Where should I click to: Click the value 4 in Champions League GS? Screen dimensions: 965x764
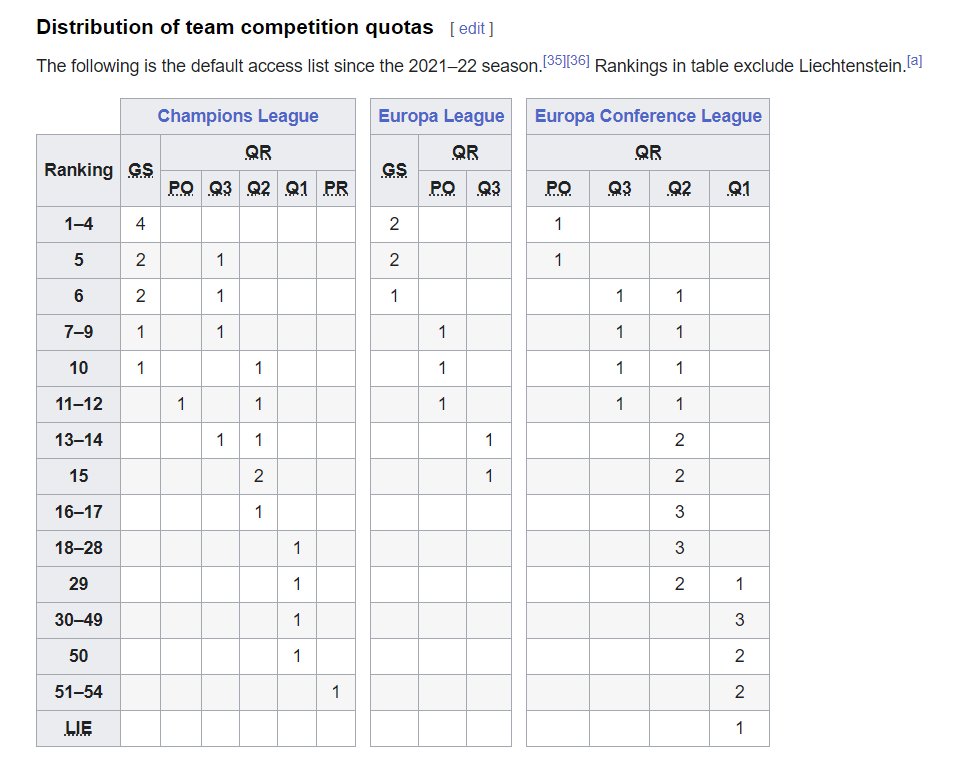[x=140, y=224]
